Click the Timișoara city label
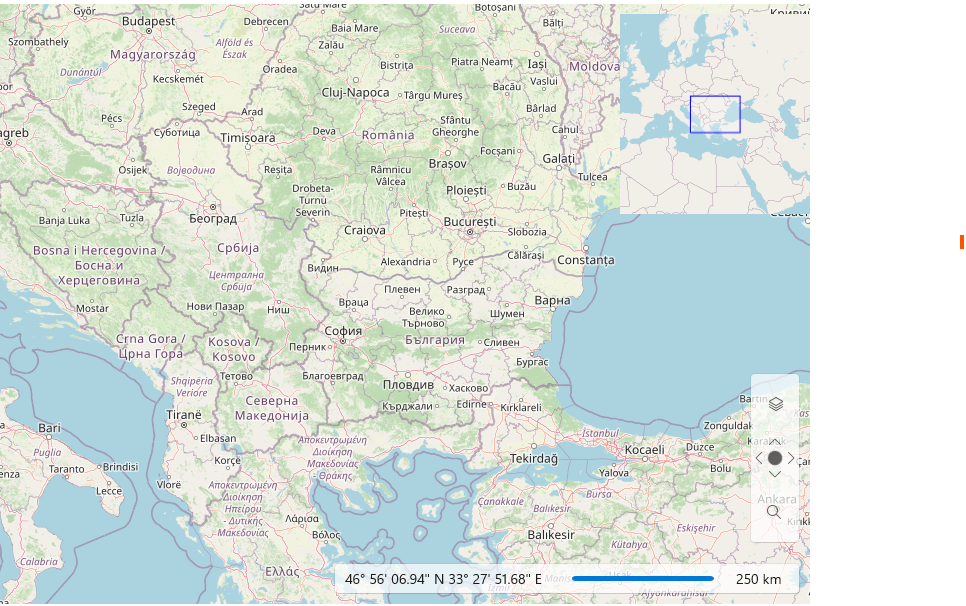This screenshot has width=966, height=606. coord(248,138)
